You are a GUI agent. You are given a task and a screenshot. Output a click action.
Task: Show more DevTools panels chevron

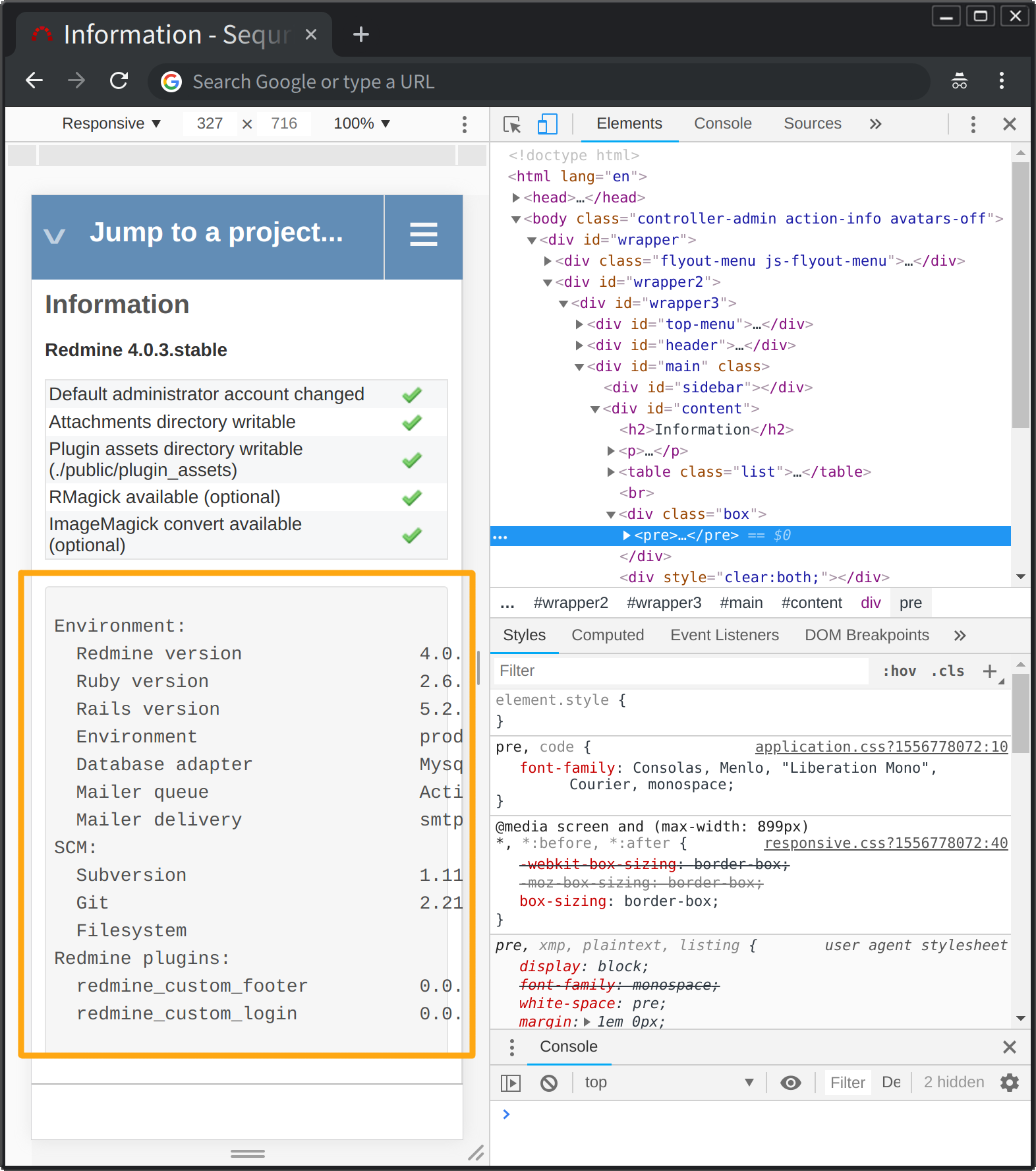click(x=875, y=125)
